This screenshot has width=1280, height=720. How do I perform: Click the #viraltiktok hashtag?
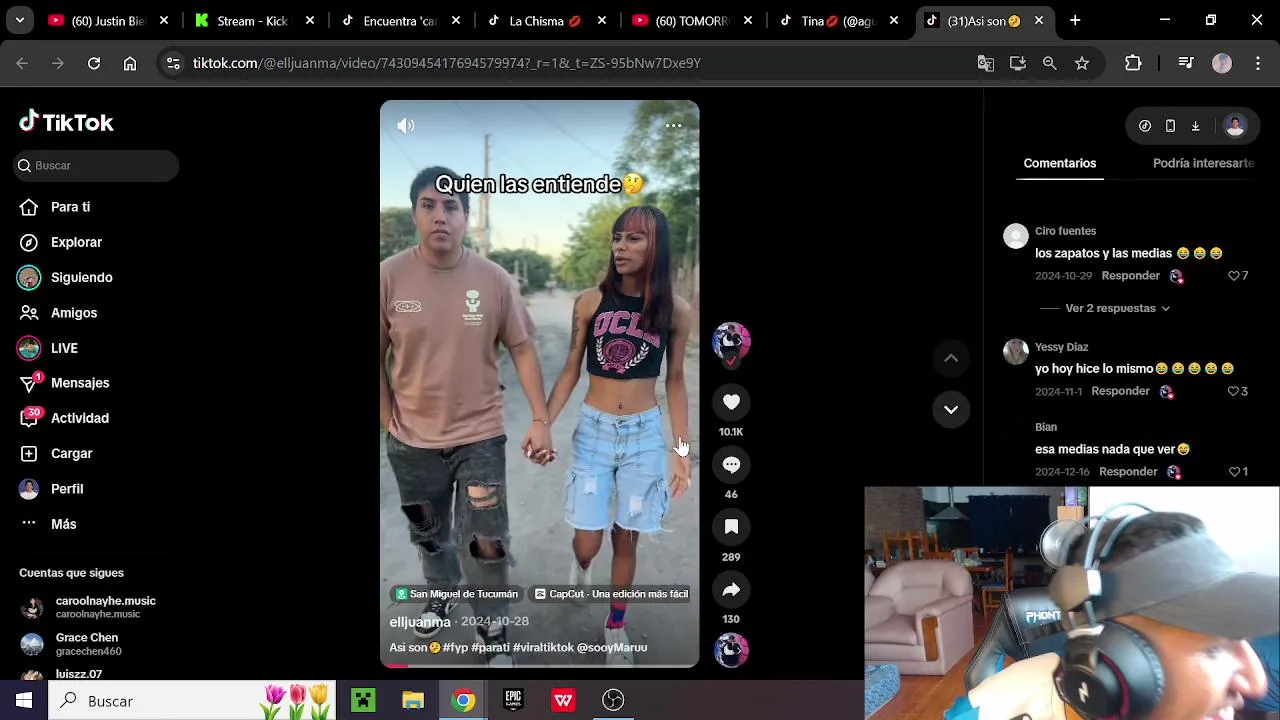(544, 647)
